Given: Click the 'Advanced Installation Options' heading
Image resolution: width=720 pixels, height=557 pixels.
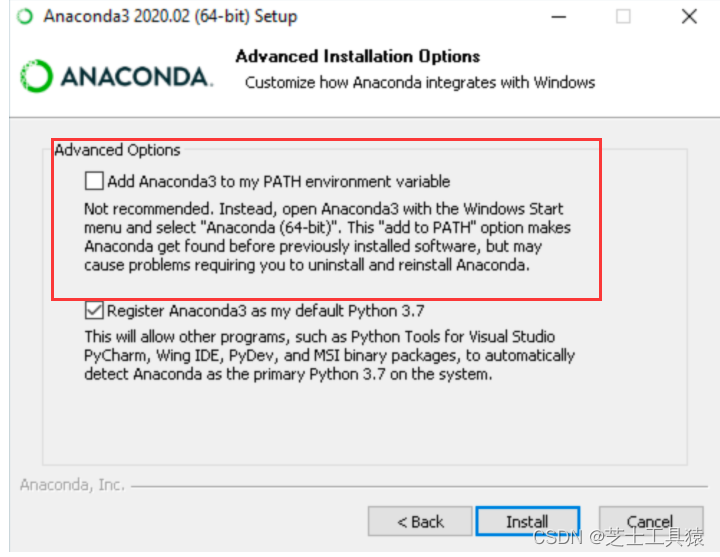Looking at the screenshot, I should coord(358,56).
